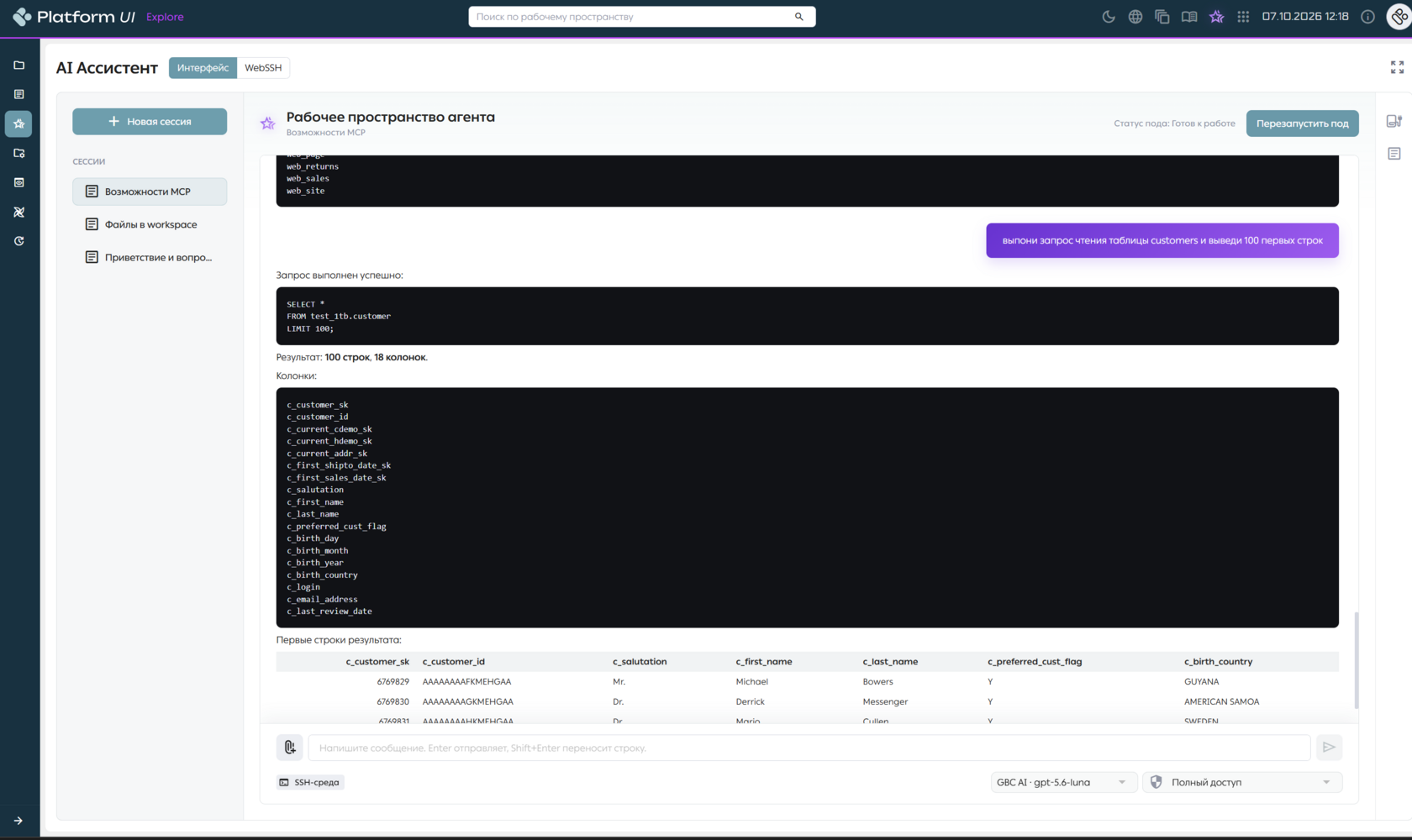Click the AI assistant star icon in header
This screenshot has width=1412, height=840.
tap(1216, 17)
